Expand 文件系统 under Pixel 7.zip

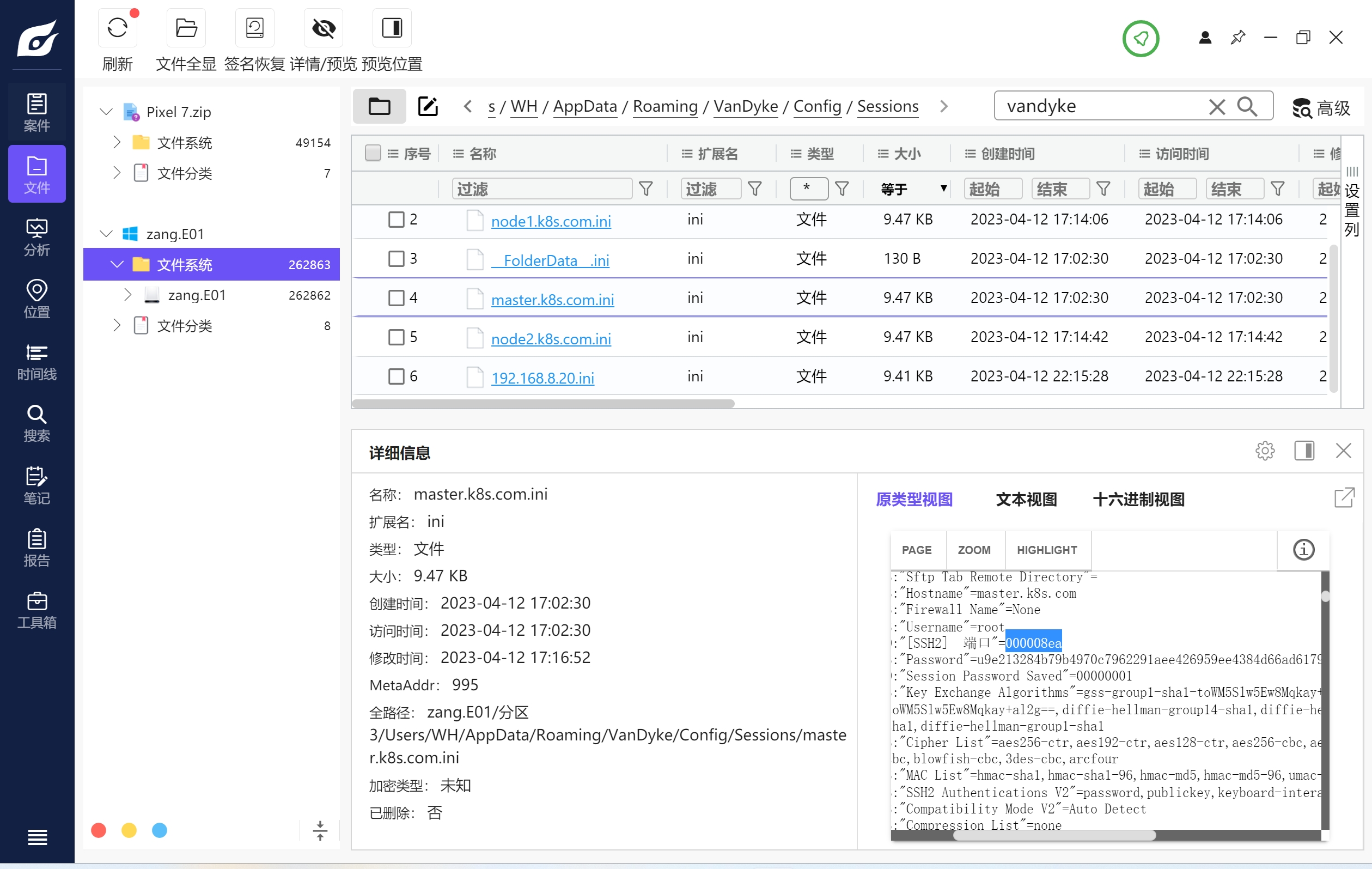tap(117, 142)
